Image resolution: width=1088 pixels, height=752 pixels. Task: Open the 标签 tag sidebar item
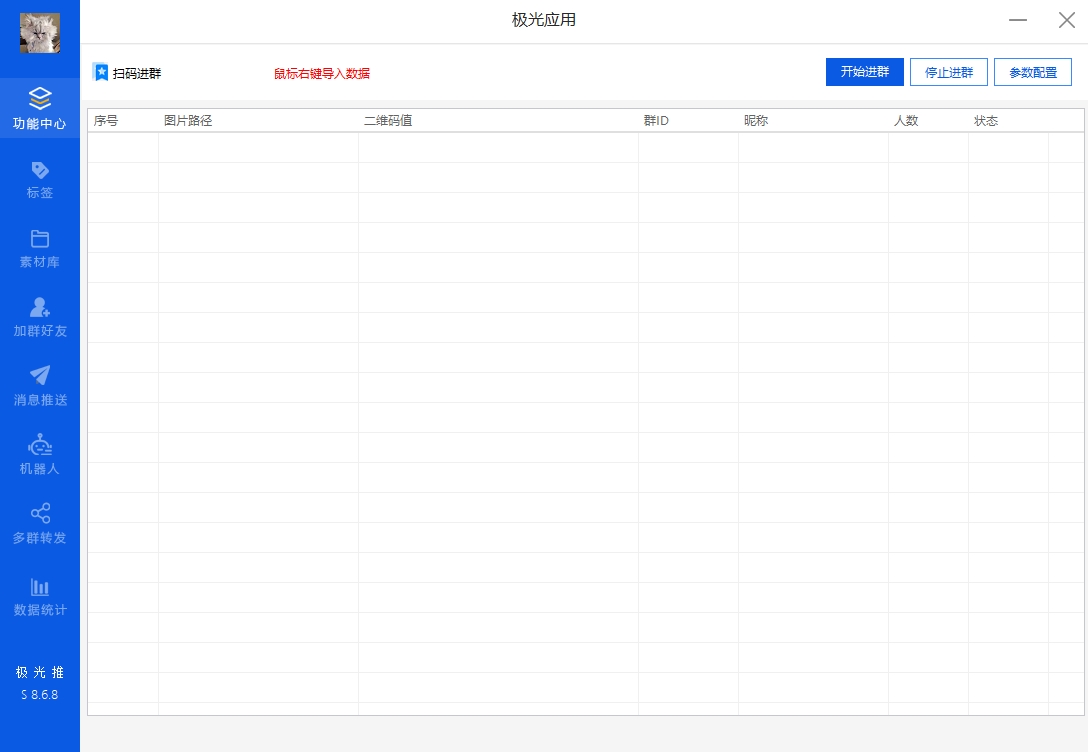point(40,180)
